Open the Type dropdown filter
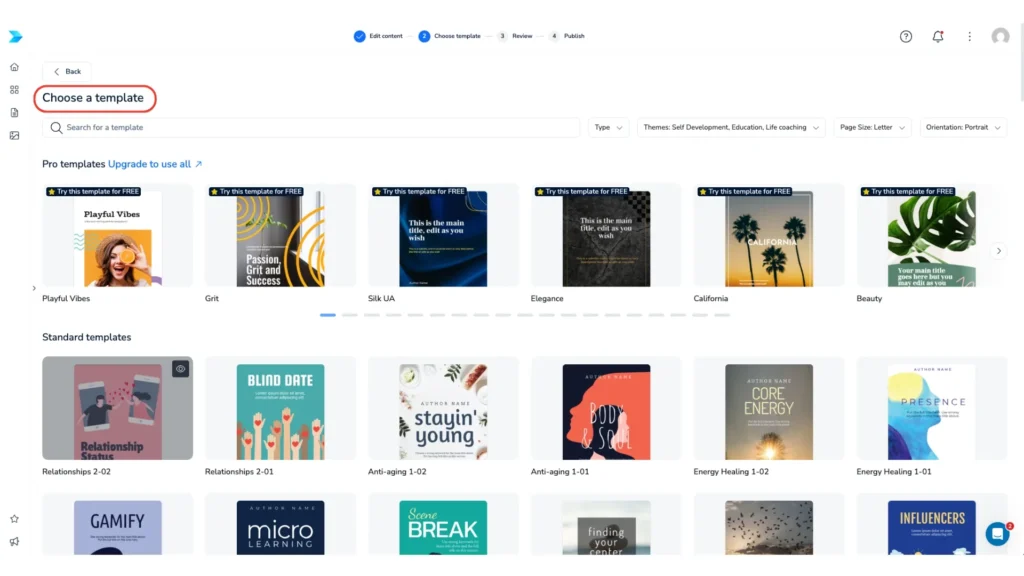Viewport: 1024px width, 576px height. click(608, 127)
